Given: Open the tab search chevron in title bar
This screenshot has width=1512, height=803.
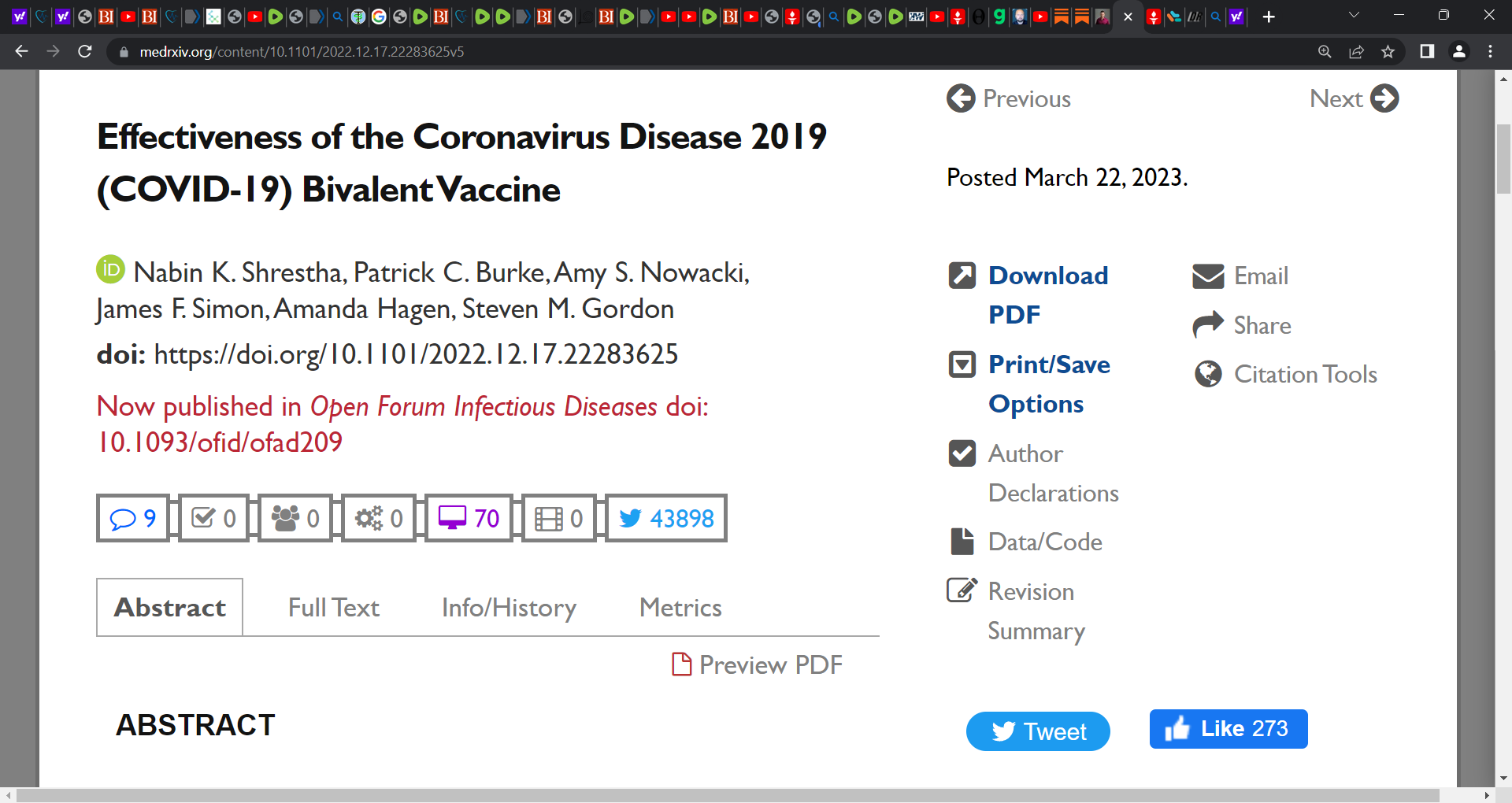Looking at the screenshot, I should [x=1354, y=15].
